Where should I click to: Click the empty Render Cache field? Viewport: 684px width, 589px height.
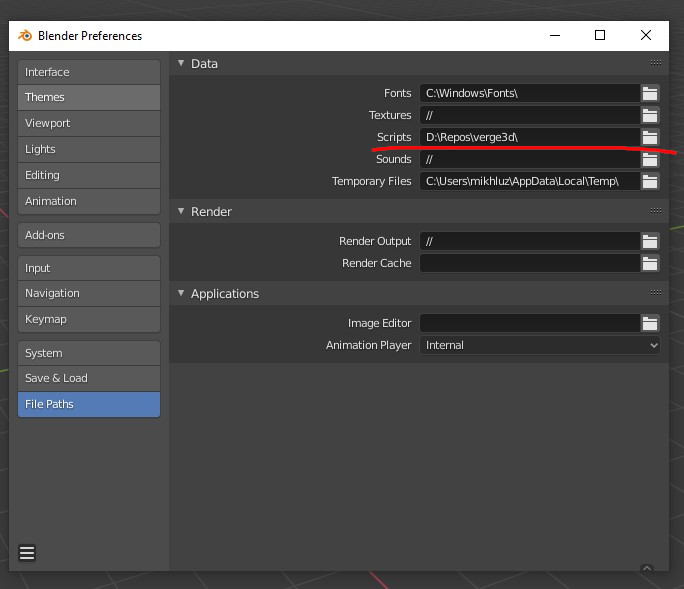click(x=530, y=264)
